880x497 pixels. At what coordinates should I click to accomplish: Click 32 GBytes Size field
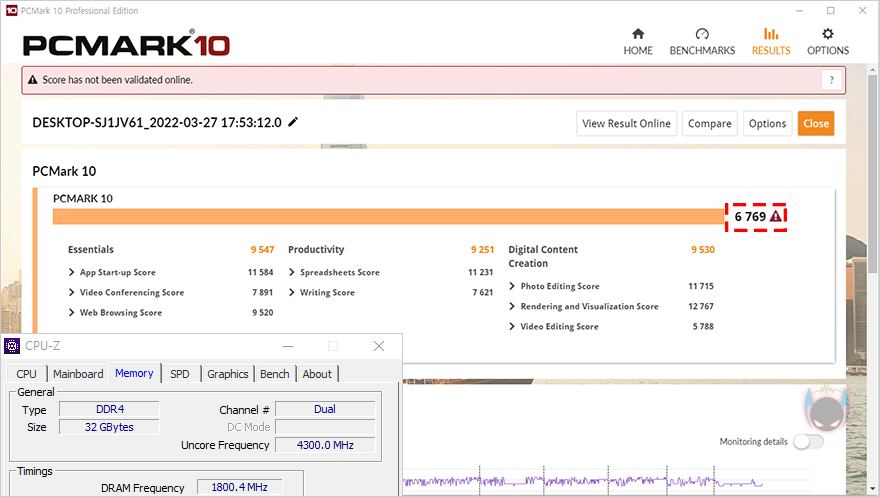(109, 427)
